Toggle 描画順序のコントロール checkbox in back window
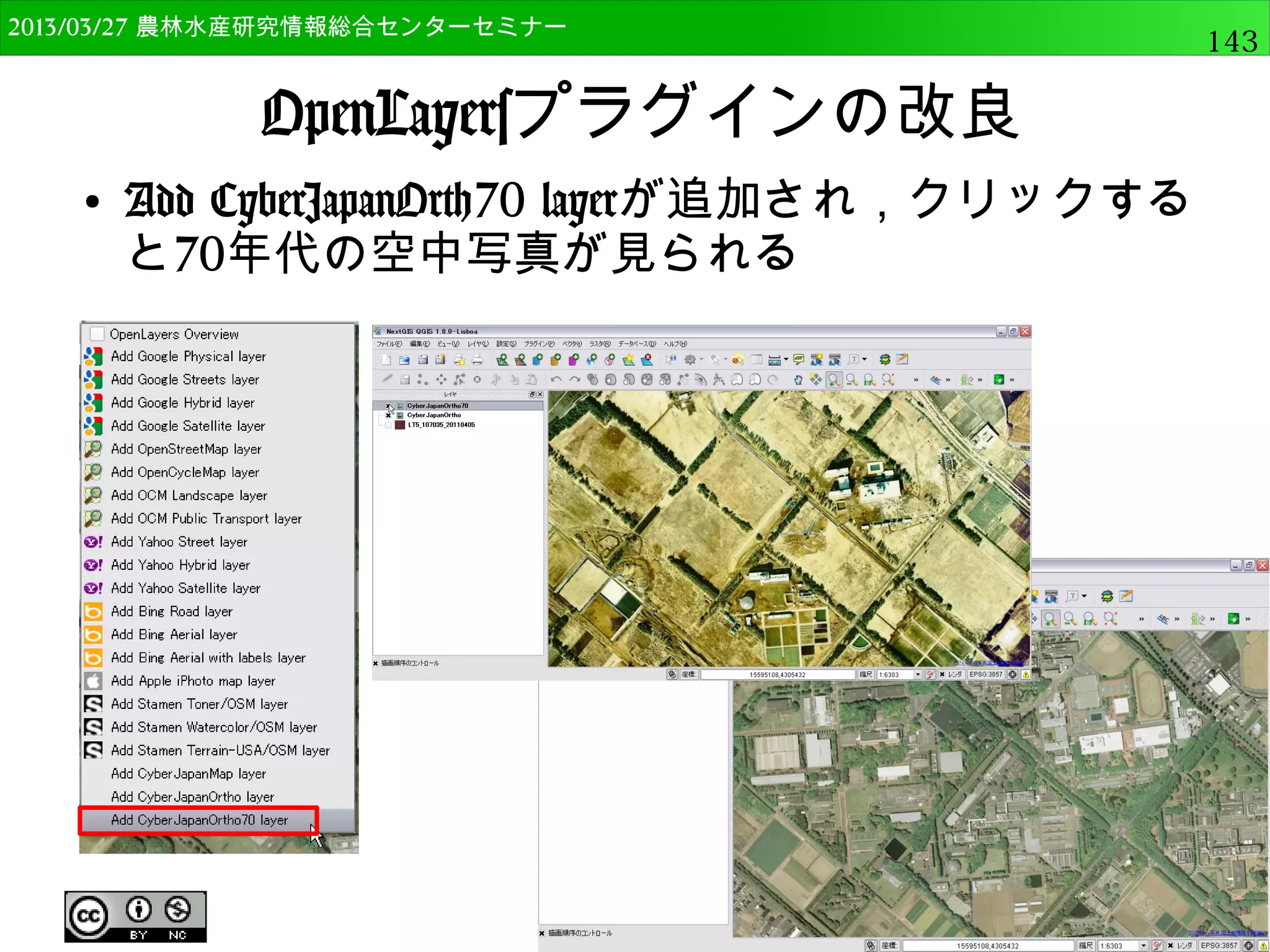 click(542, 933)
